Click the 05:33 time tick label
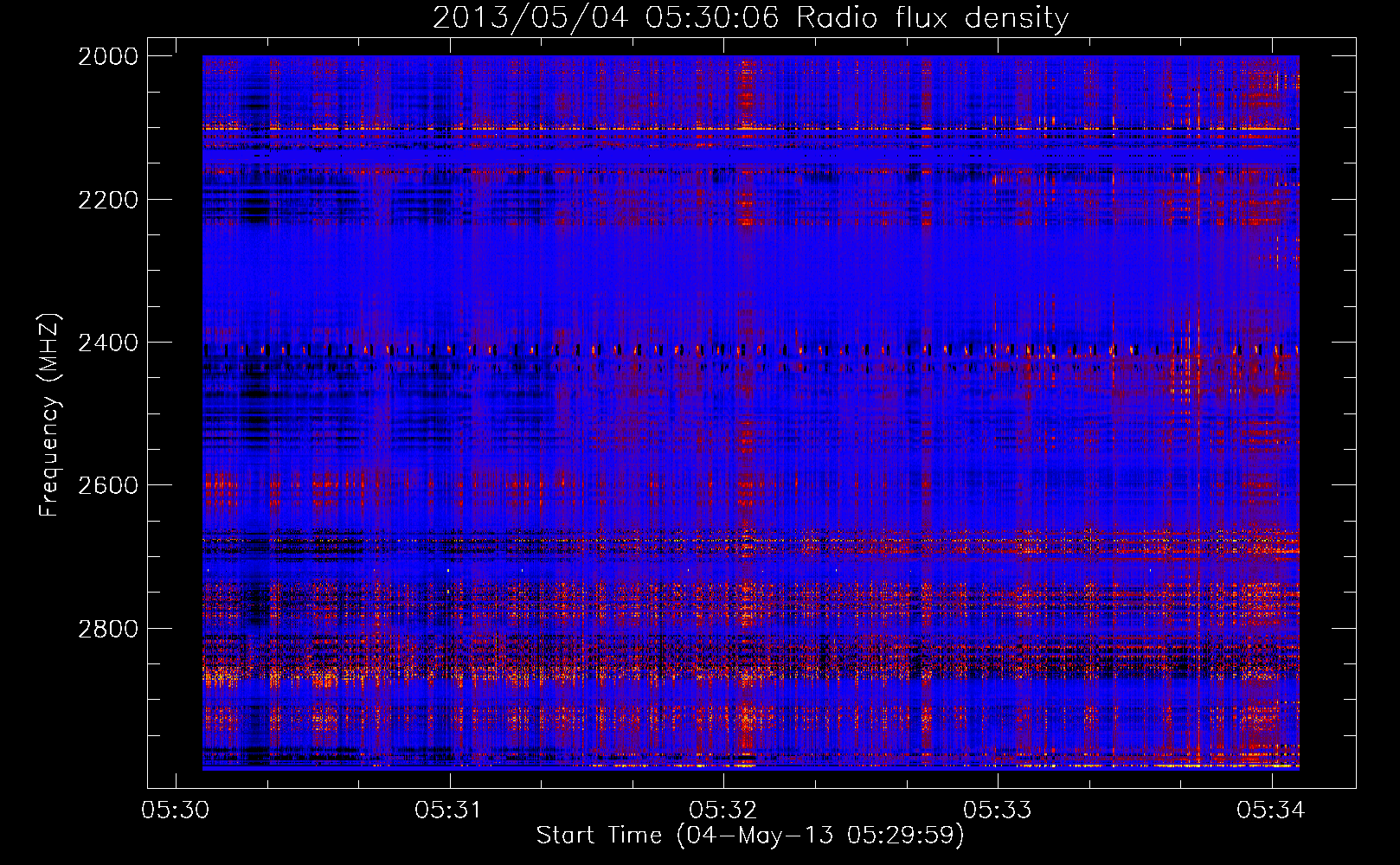 tap(998, 810)
